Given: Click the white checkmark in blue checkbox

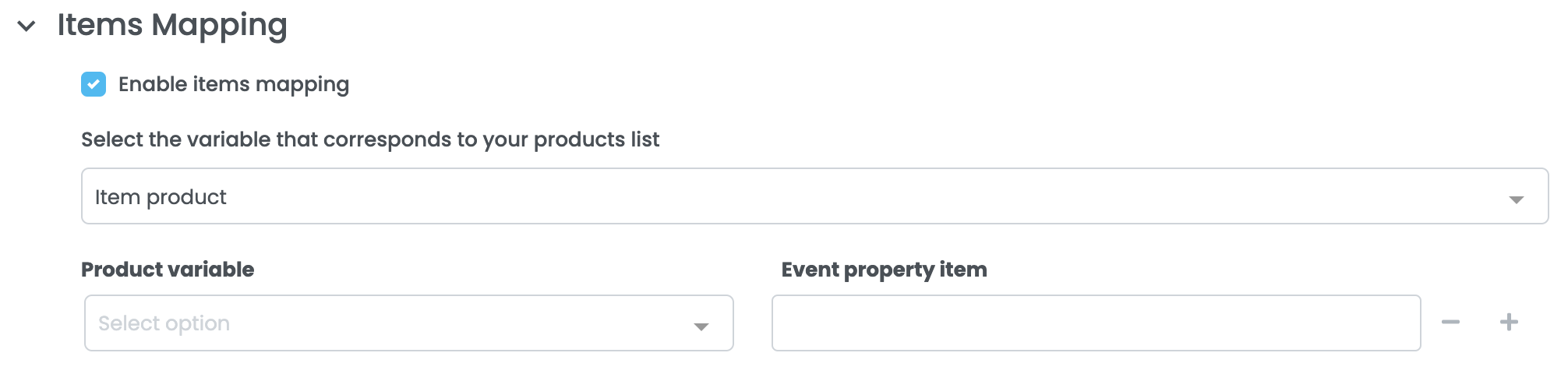Looking at the screenshot, I should click(94, 84).
